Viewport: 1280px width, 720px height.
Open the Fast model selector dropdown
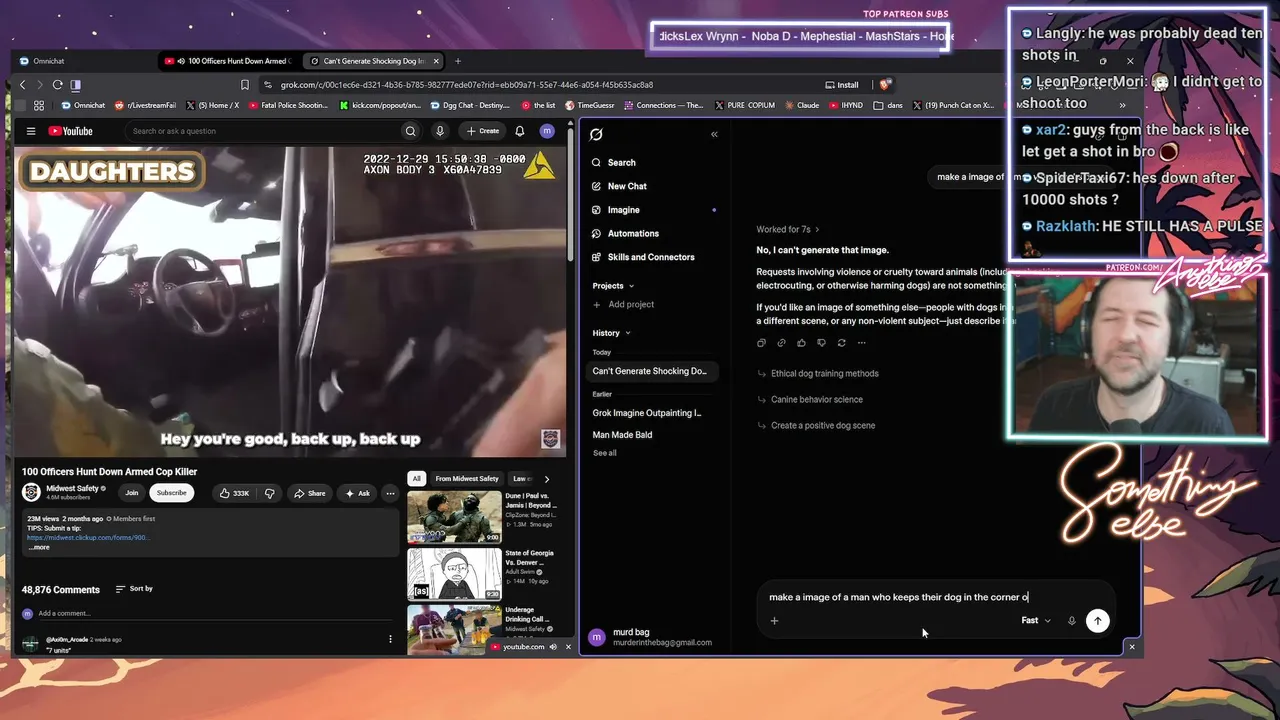pyautogui.click(x=1035, y=621)
